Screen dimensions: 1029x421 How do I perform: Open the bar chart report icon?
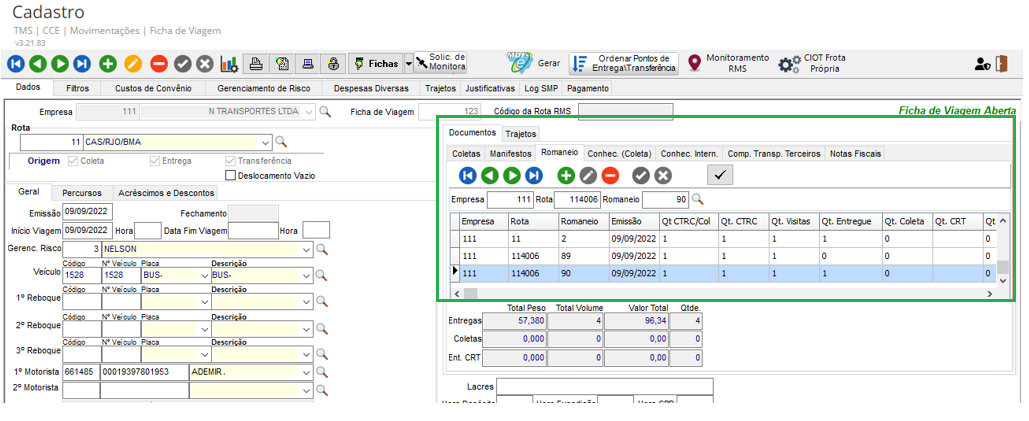tap(229, 64)
